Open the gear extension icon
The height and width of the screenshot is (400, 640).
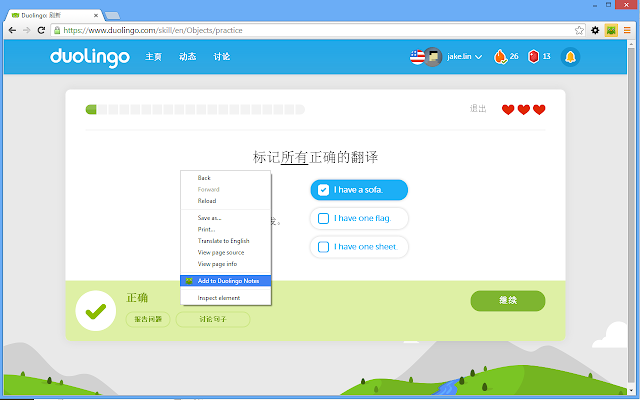[595, 30]
